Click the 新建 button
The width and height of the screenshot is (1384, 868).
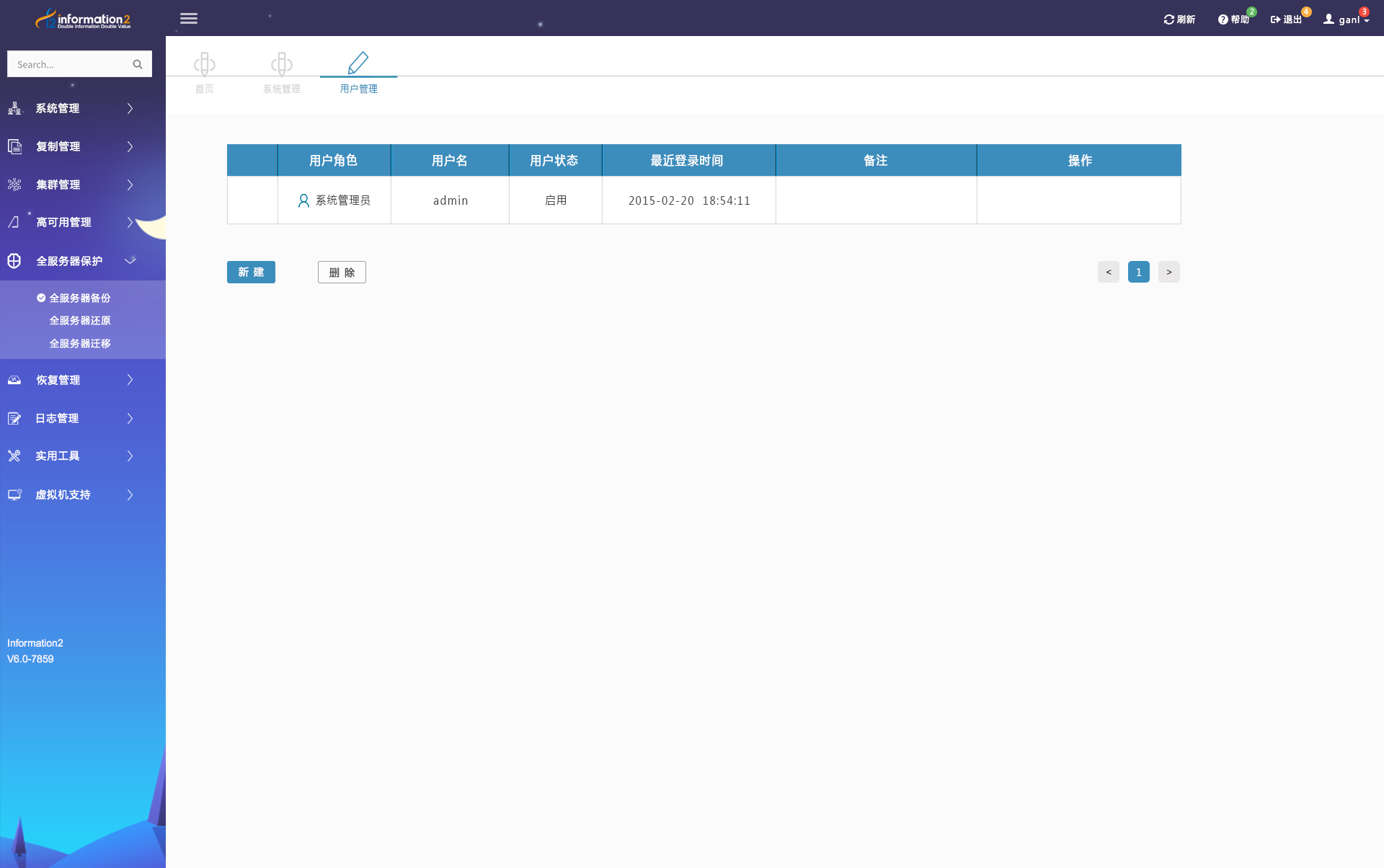coord(251,272)
